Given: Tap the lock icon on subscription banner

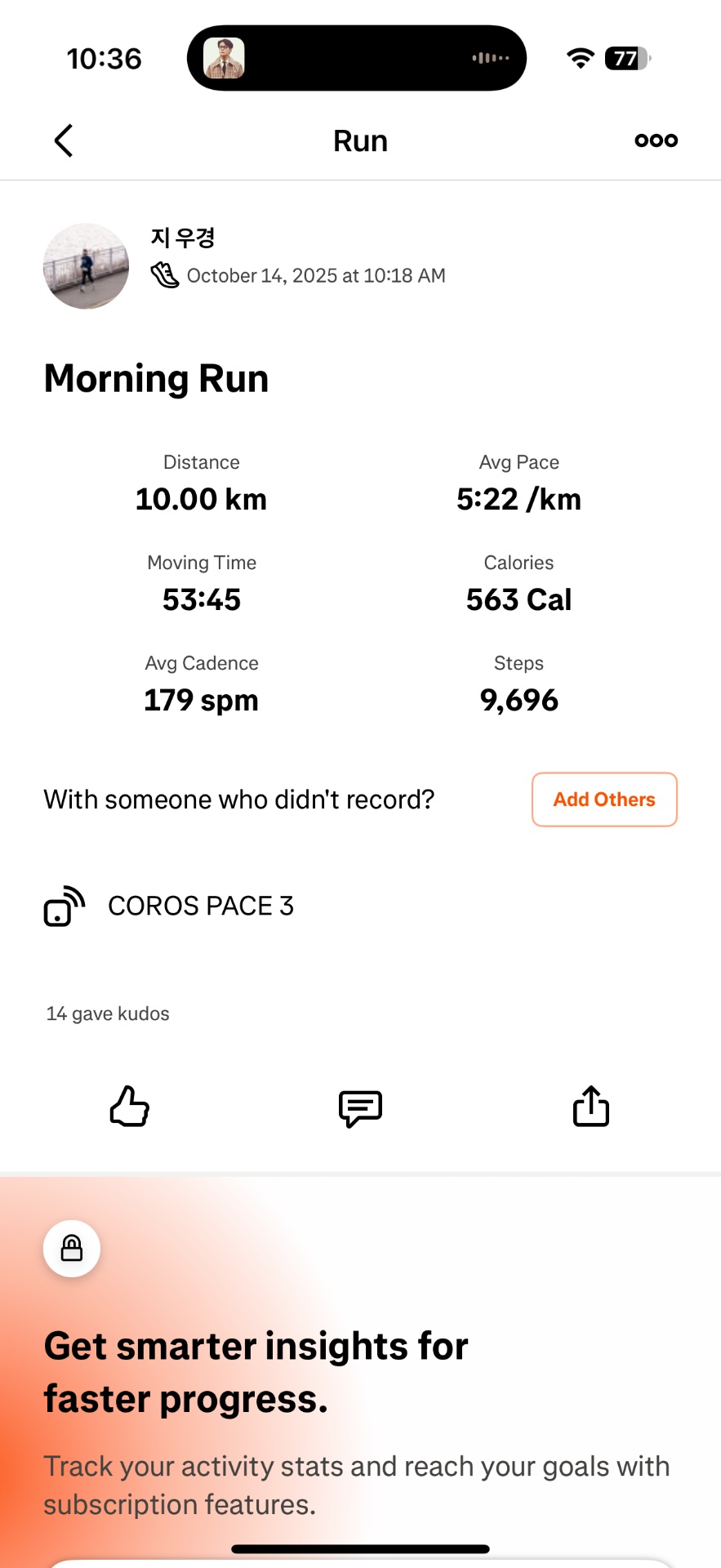Looking at the screenshot, I should 72,1249.
